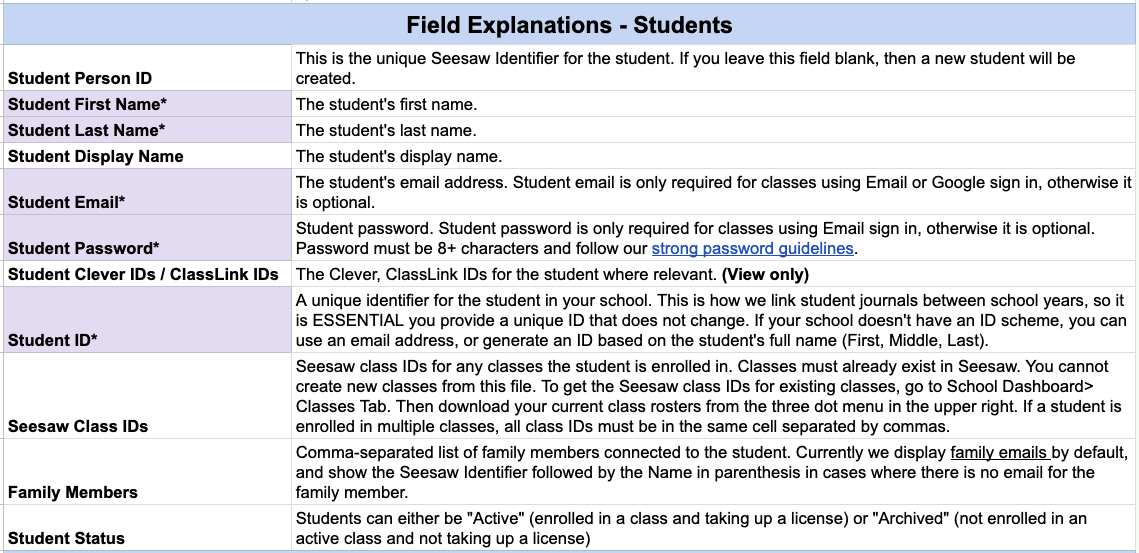Click the Student Display Name label cell
The width and height of the screenshot is (1139, 553).
tap(147, 156)
